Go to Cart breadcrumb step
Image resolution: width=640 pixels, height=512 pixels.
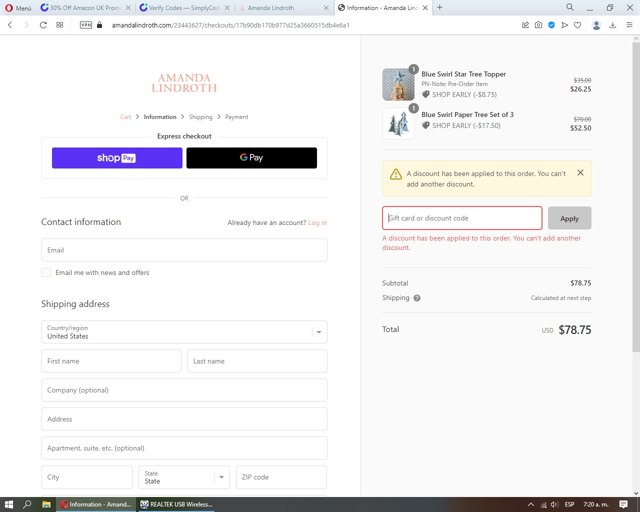tap(125, 117)
